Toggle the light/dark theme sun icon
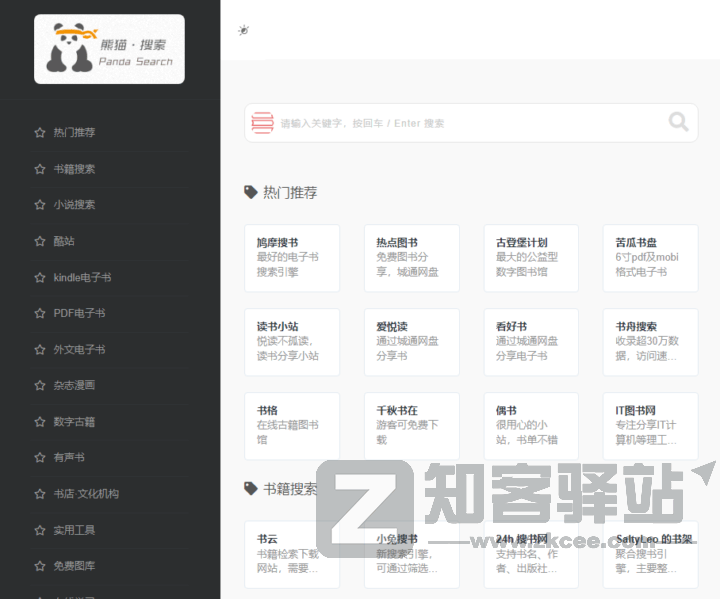This screenshot has width=720, height=599. tap(244, 30)
